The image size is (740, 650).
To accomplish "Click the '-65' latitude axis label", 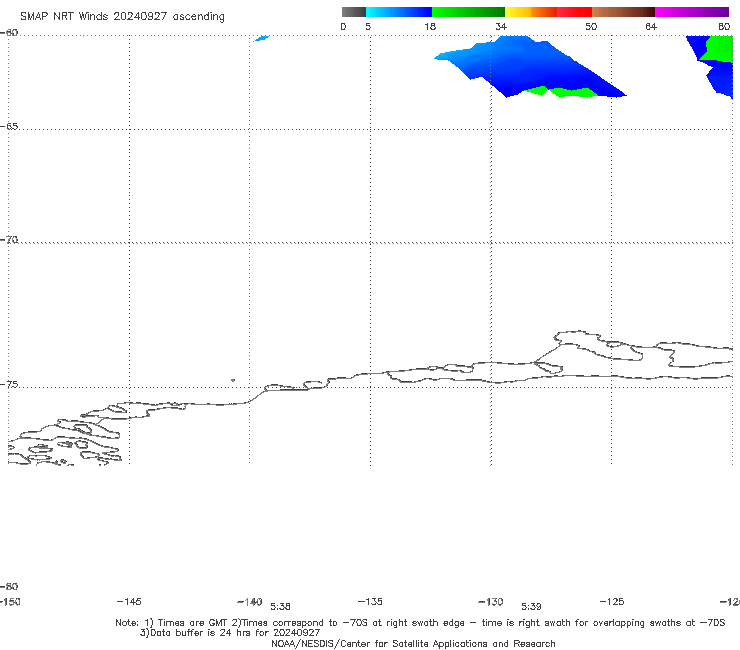I will click(9, 127).
